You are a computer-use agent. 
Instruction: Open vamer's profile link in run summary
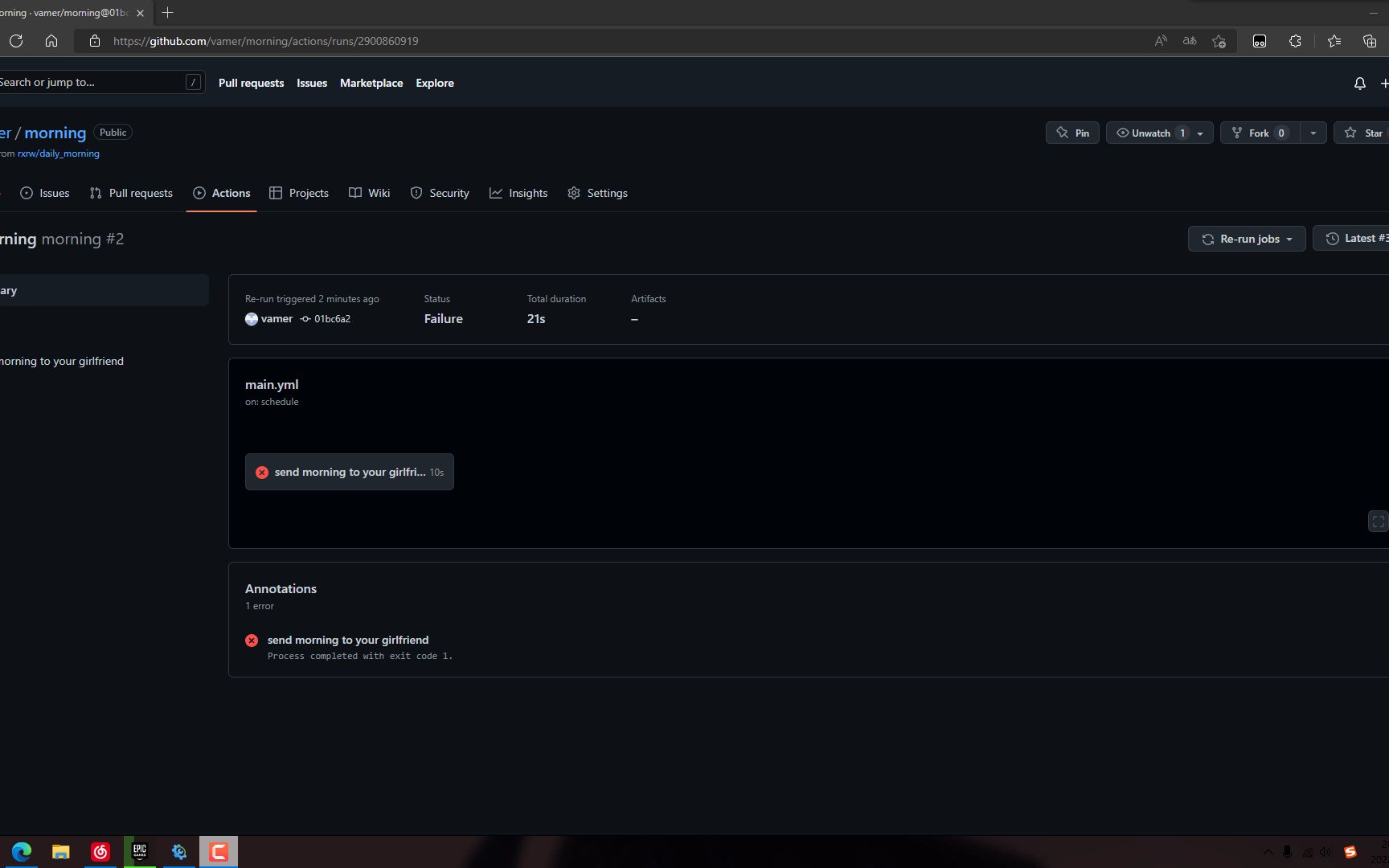tap(277, 319)
